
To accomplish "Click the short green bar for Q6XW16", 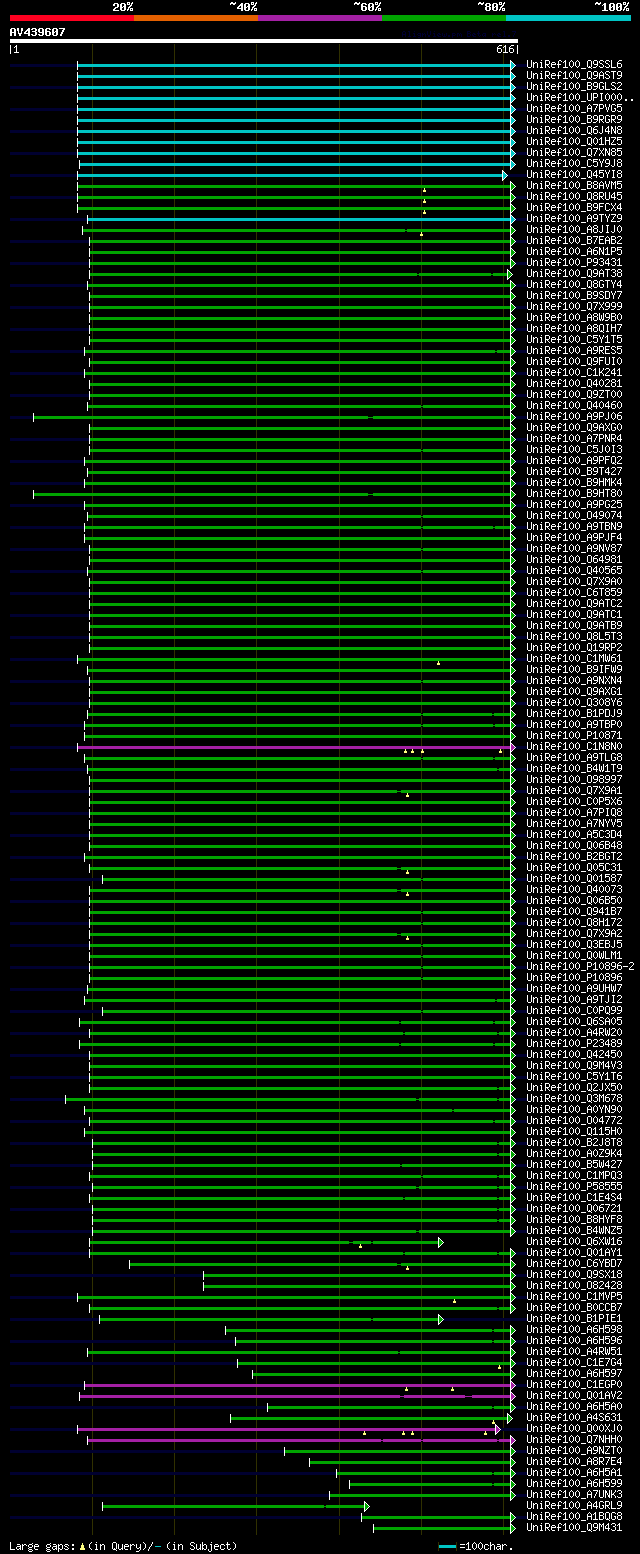I will [x=265, y=1242].
